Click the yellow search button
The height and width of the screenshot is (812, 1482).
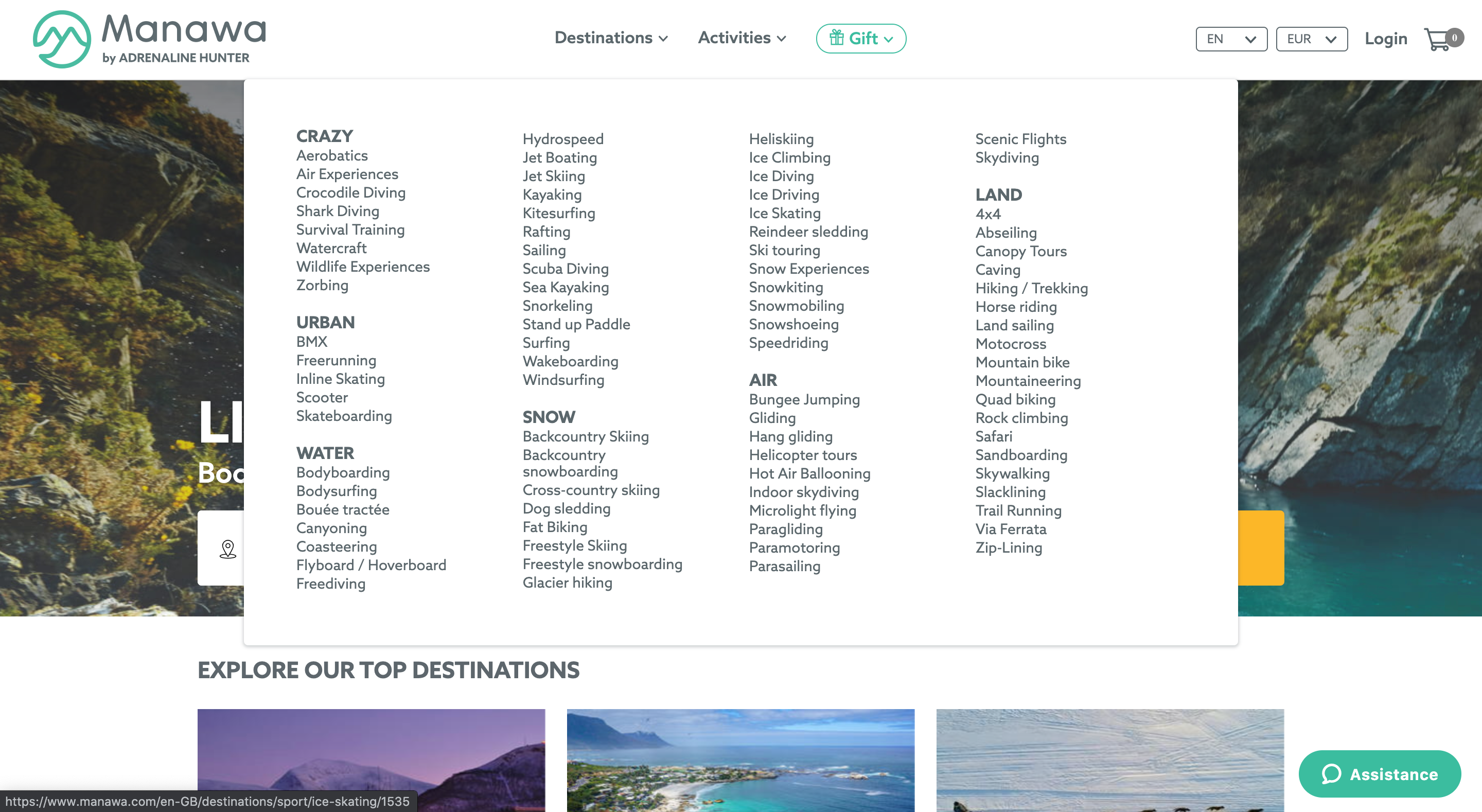coord(1261,548)
